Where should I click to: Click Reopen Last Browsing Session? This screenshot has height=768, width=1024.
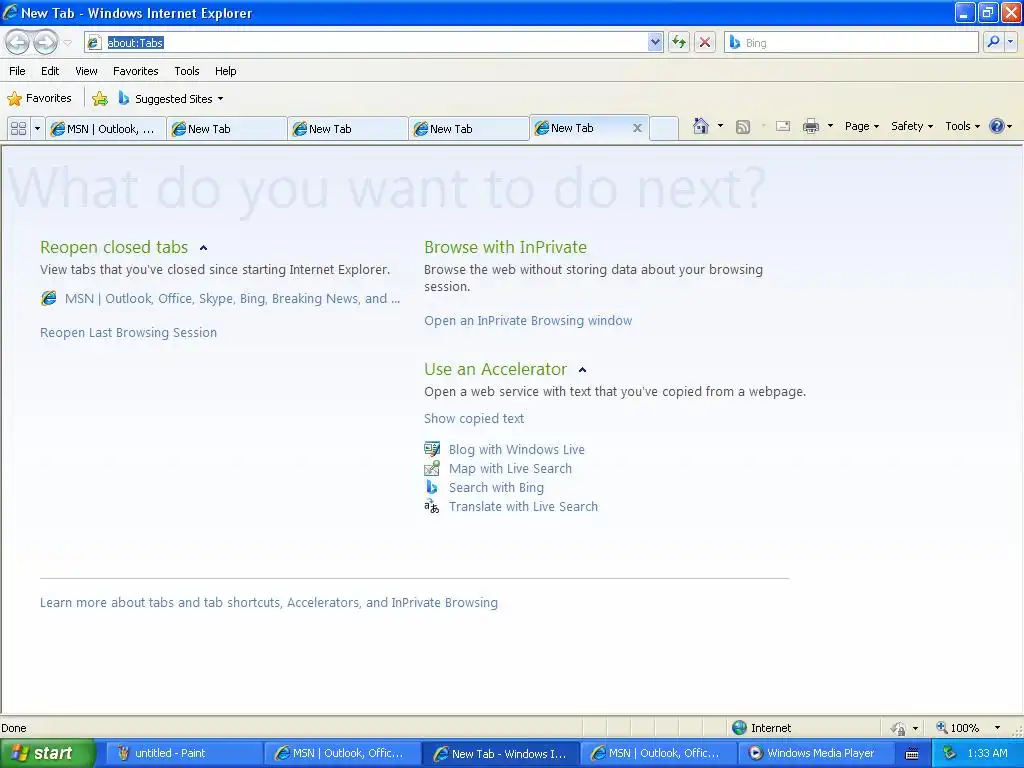click(x=128, y=332)
